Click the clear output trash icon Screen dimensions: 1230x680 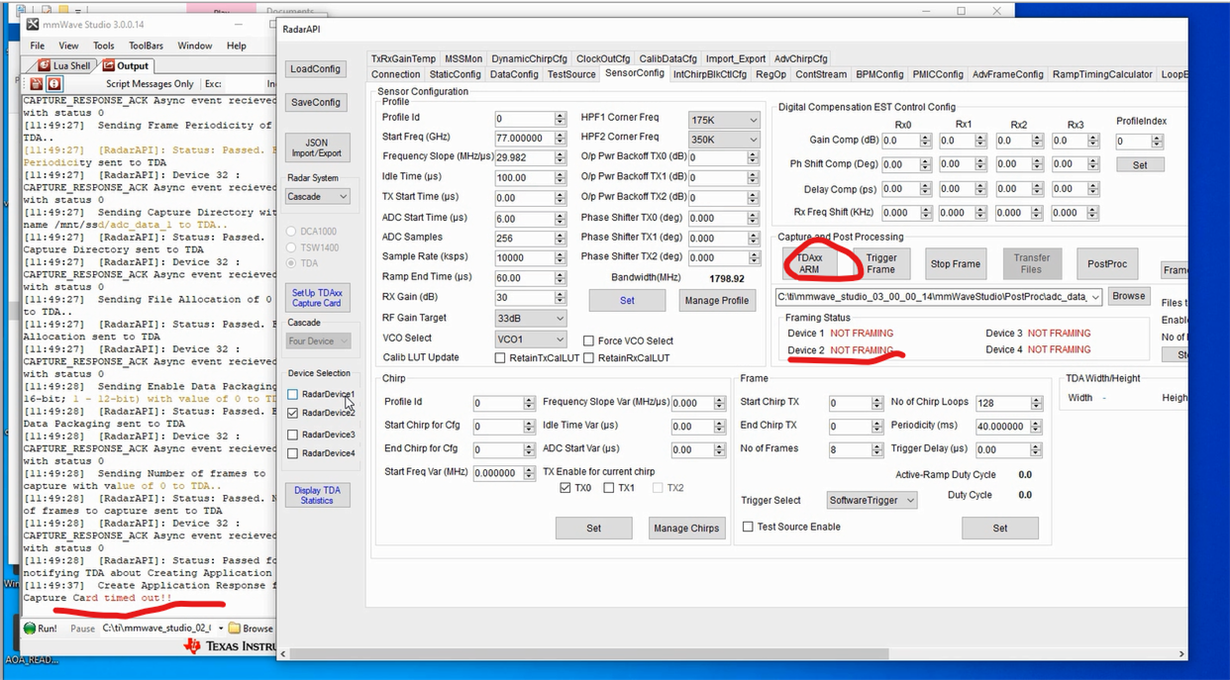(37, 84)
